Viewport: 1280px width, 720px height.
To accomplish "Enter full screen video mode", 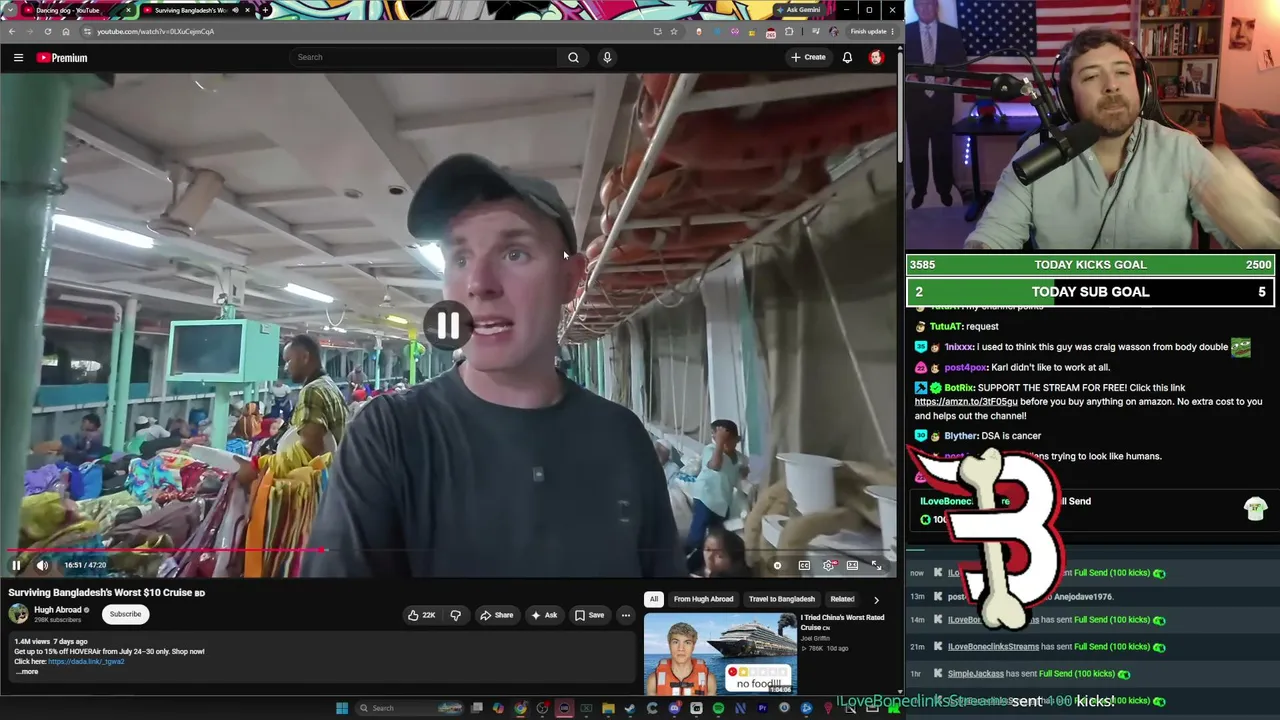I will coord(876,566).
